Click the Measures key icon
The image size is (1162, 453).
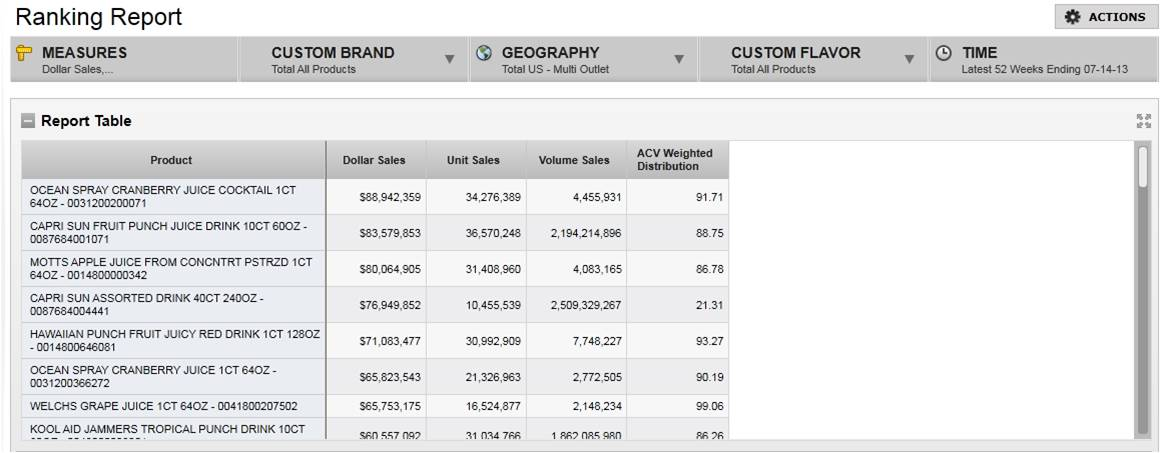(25, 53)
